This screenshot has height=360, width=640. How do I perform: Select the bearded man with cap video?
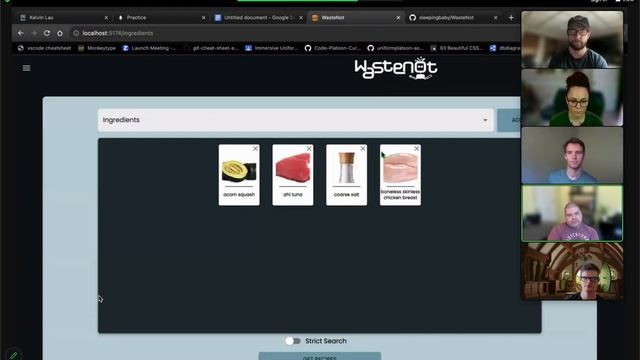coord(572,39)
